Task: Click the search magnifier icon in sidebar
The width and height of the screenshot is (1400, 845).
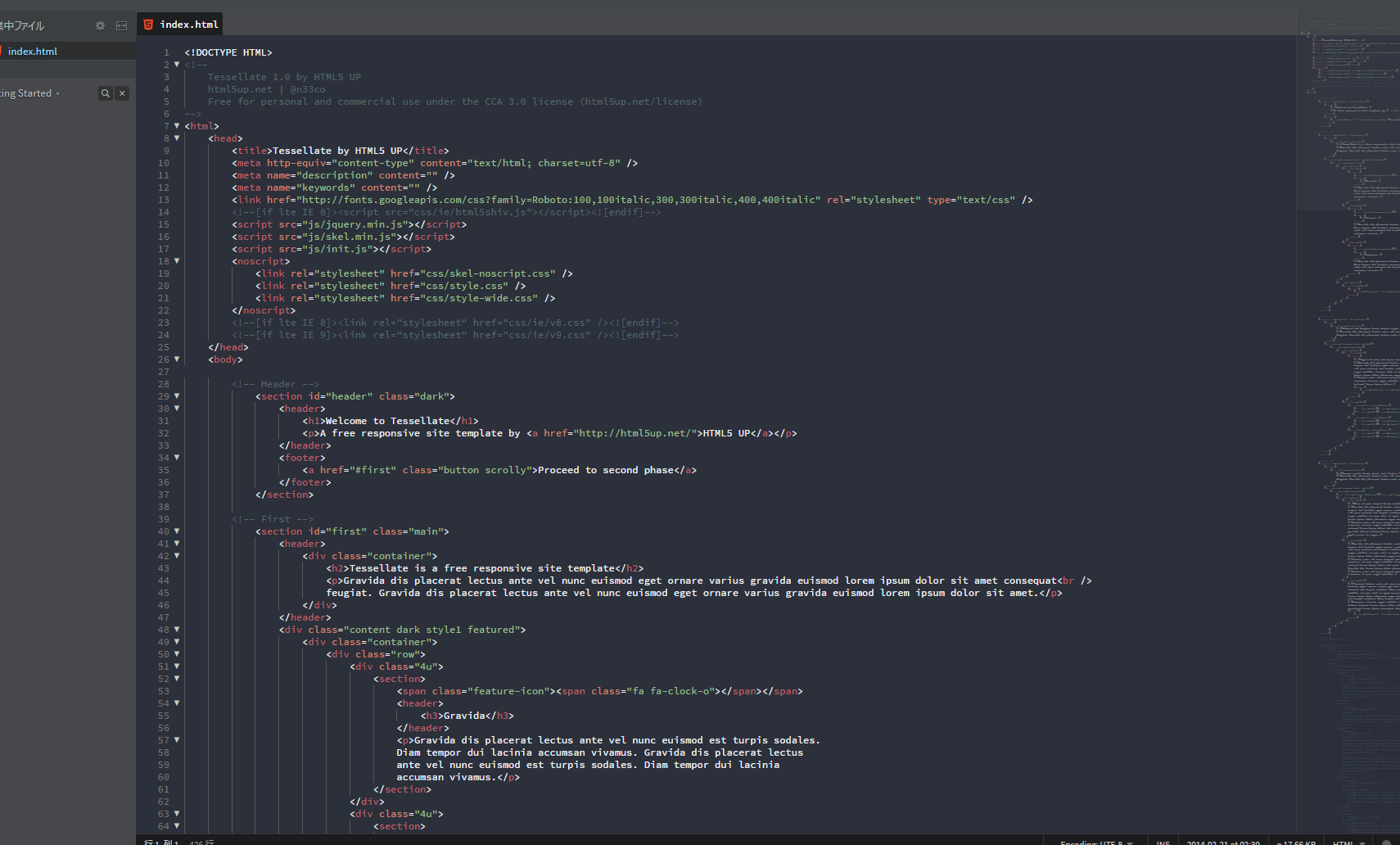Action: click(105, 93)
